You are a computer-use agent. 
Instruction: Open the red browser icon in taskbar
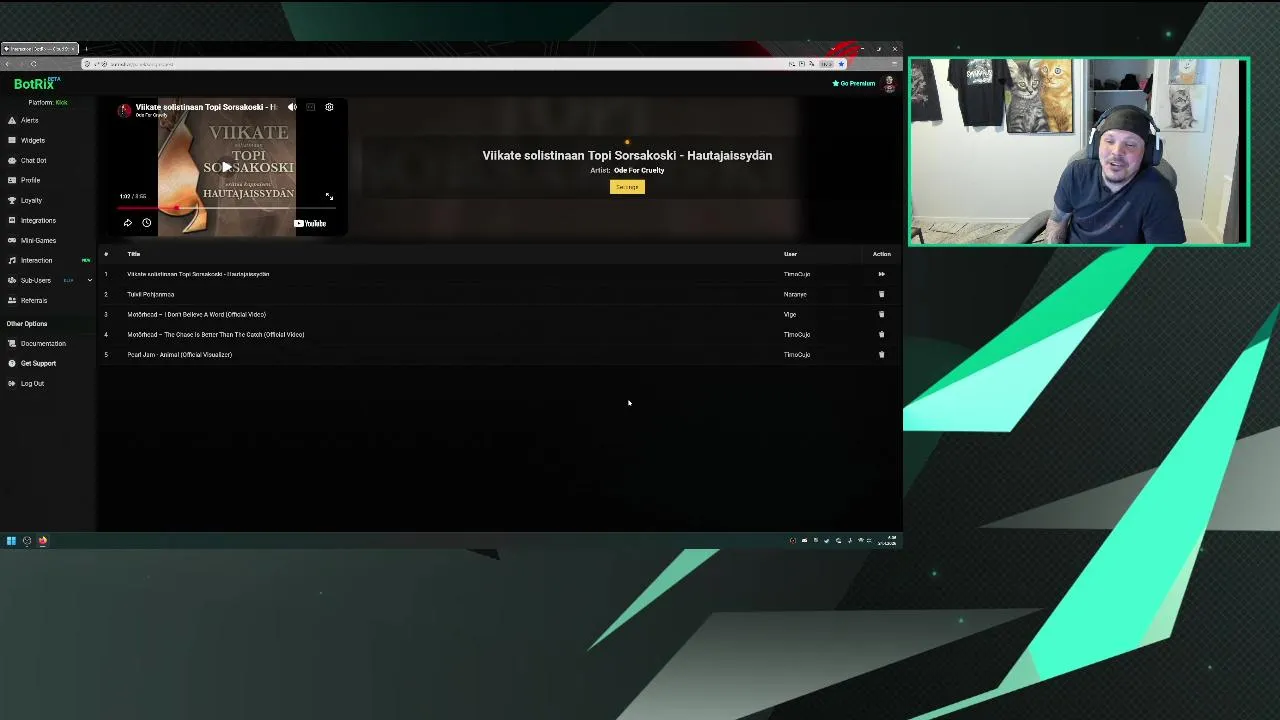pos(43,541)
